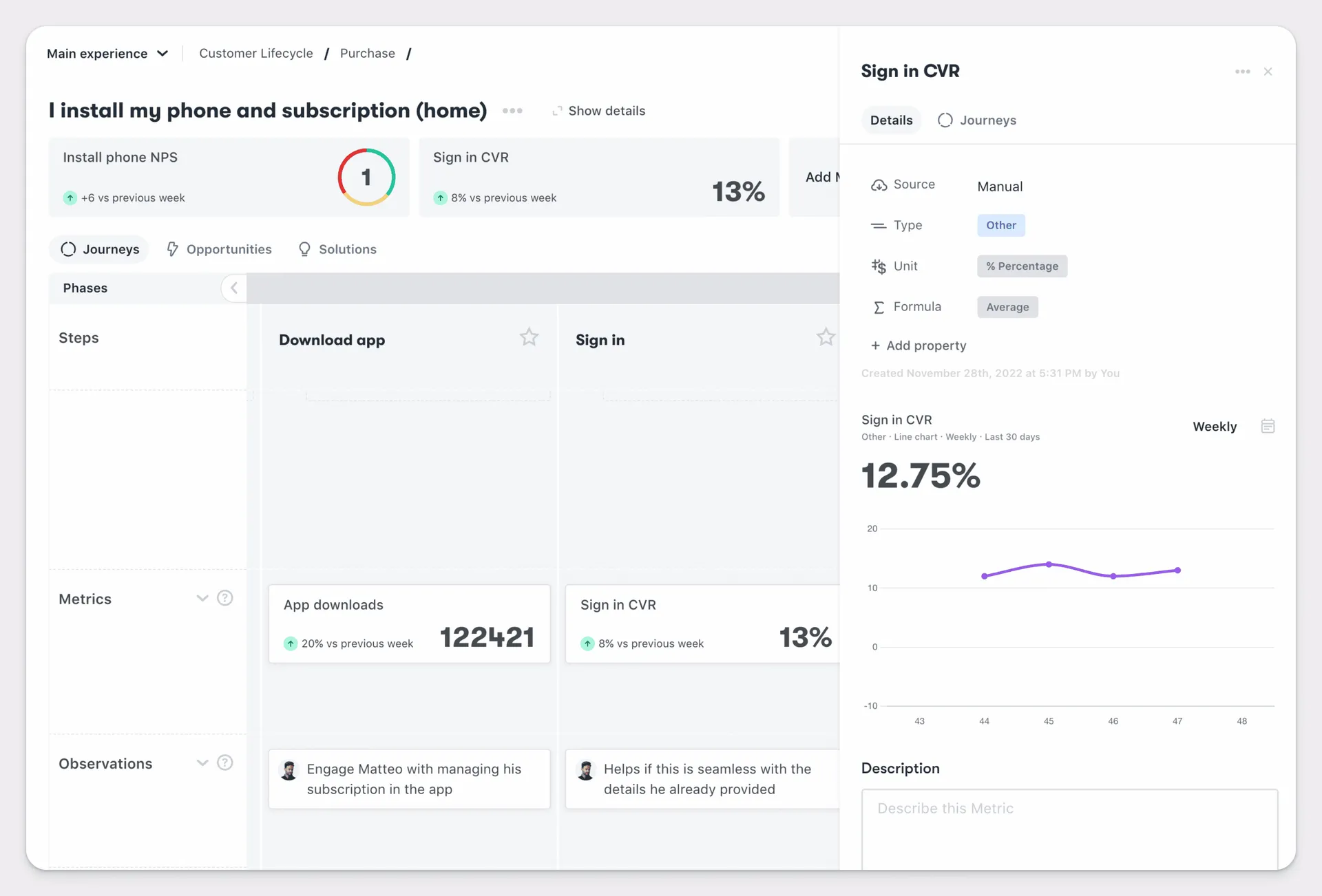The image size is (1322, 896).
Task: Click the Formula sigma icon
Action: tap(879, 308)
